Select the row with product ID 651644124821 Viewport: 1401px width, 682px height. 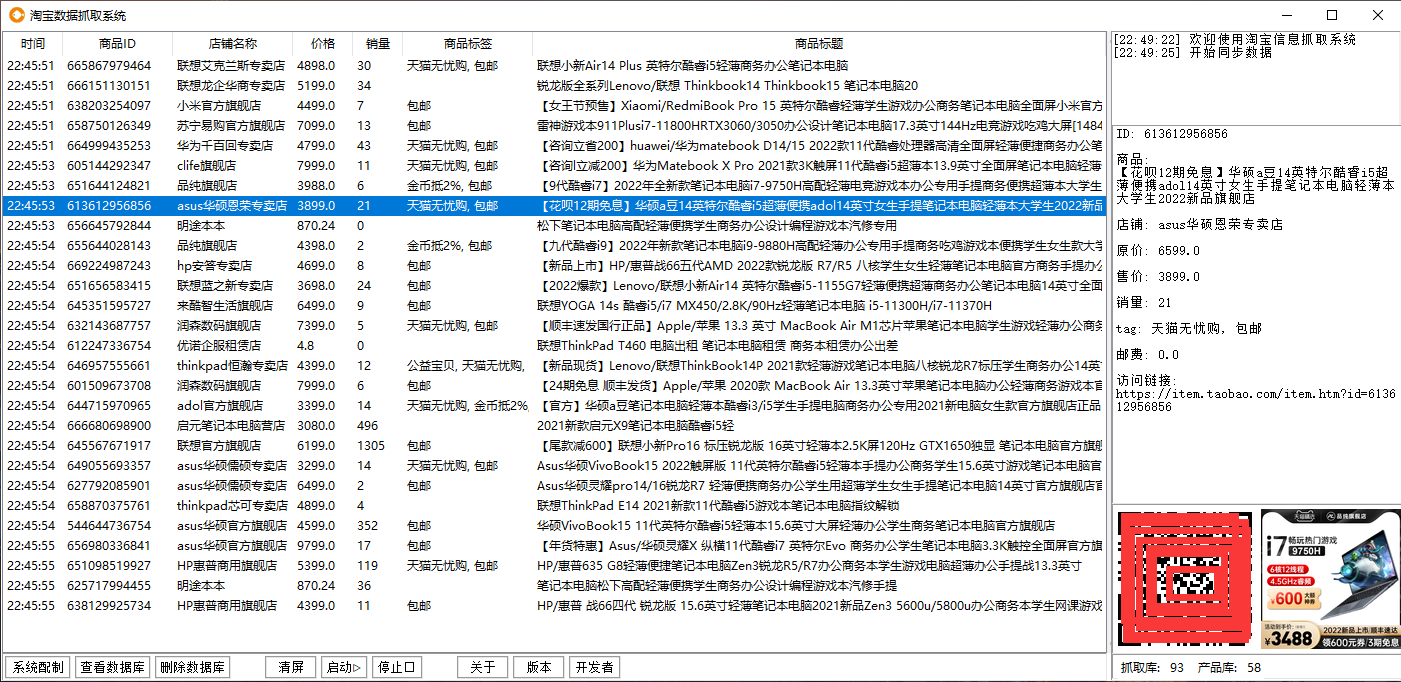pos(553,185)
